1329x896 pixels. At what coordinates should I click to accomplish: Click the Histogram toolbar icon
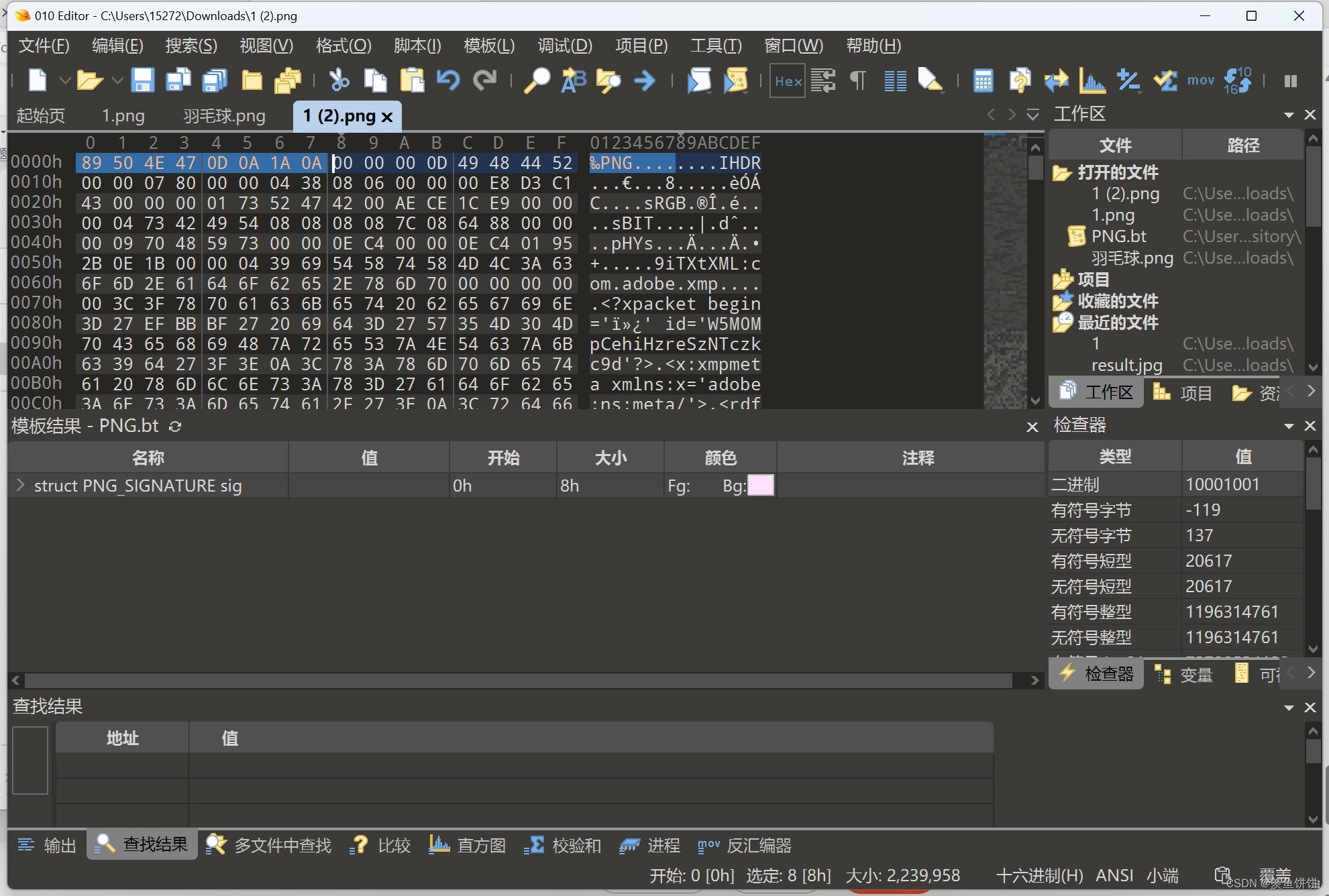click(1092, 81)
